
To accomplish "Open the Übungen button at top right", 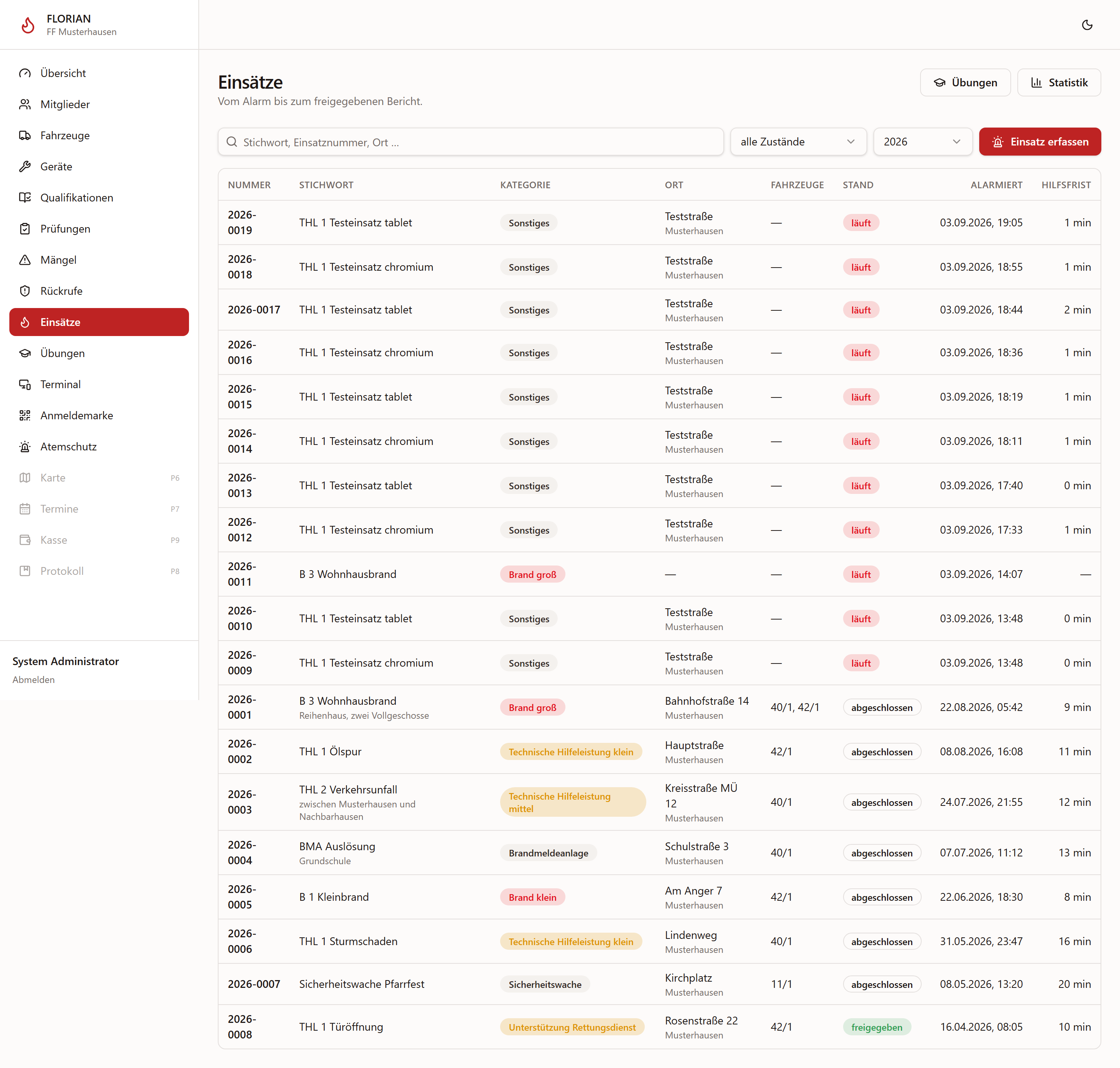I will coord(965,82).
